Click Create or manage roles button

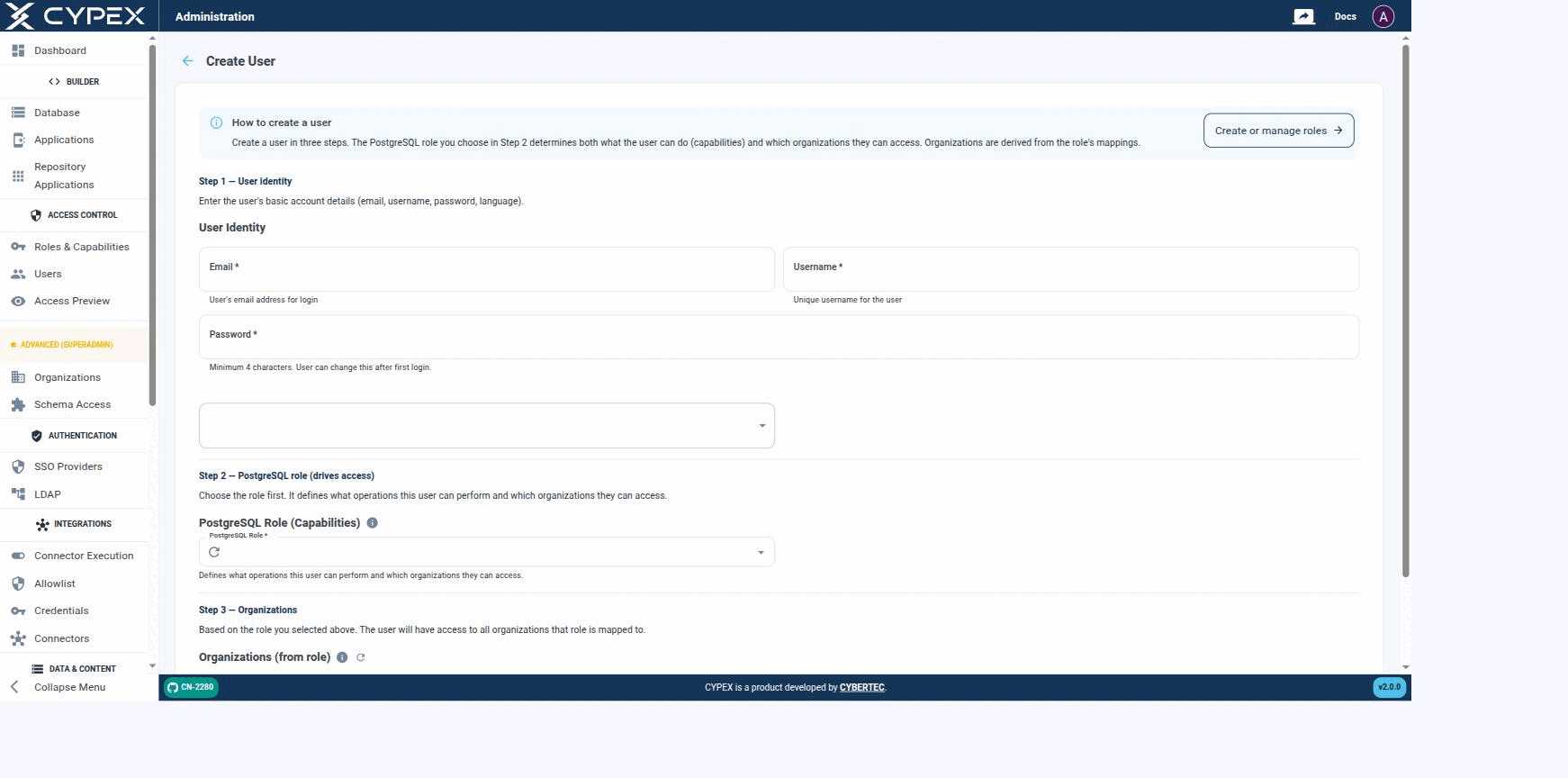[1278, 131]
